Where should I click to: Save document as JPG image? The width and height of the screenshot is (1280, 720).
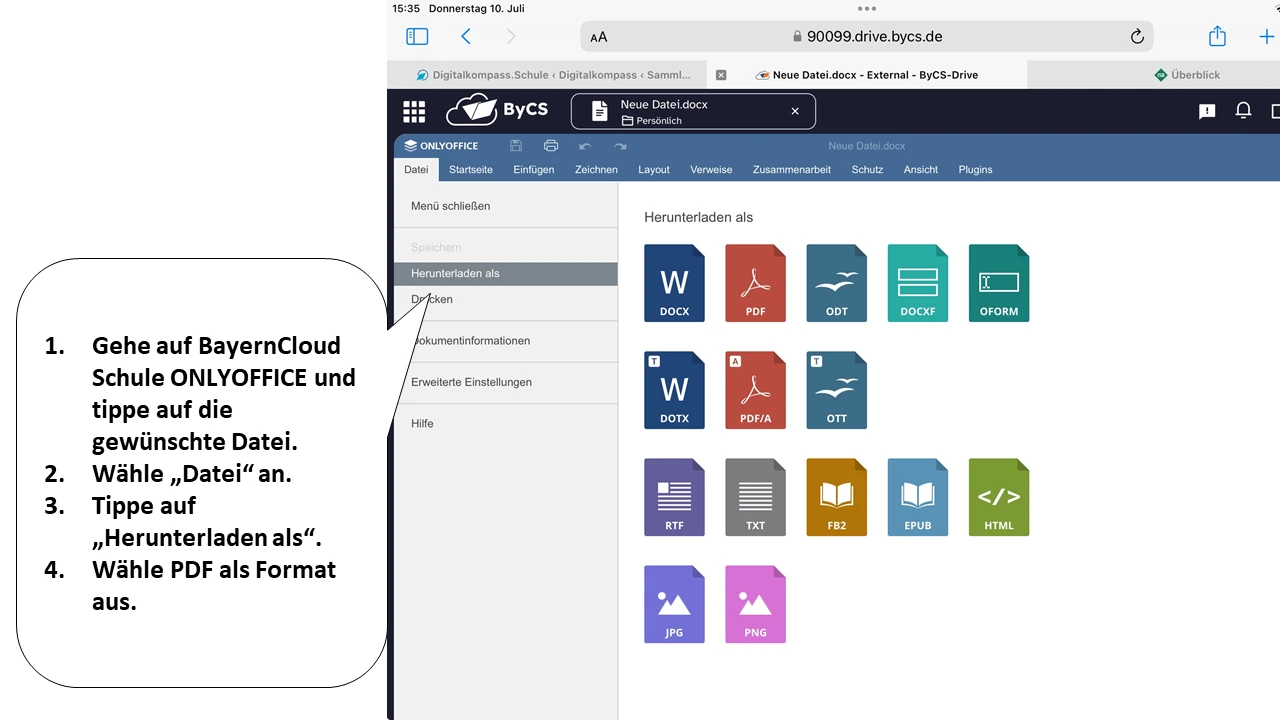[674, 604]
